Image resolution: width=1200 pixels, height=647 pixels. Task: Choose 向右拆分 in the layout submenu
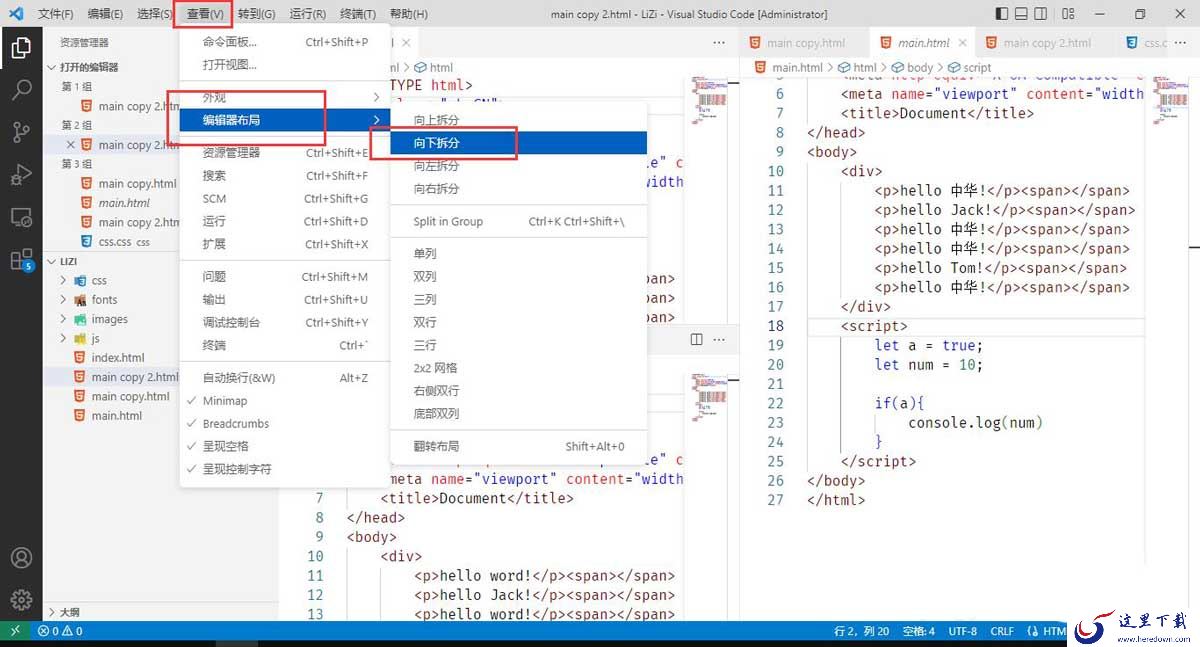[518, 189]
